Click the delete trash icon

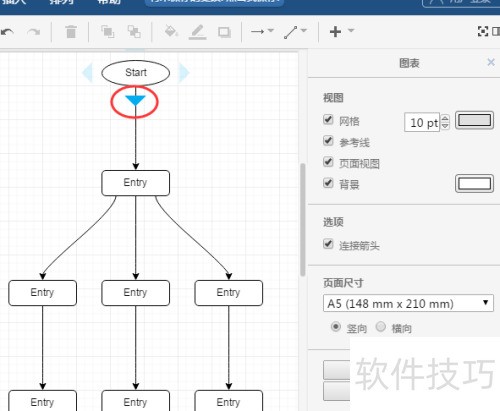coord(71,32)
